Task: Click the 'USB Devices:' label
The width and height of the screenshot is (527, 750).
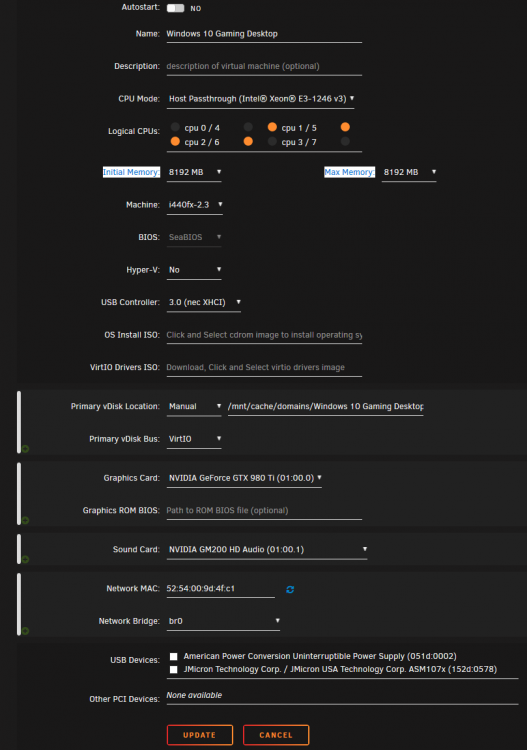Action: tap(135, 660)
